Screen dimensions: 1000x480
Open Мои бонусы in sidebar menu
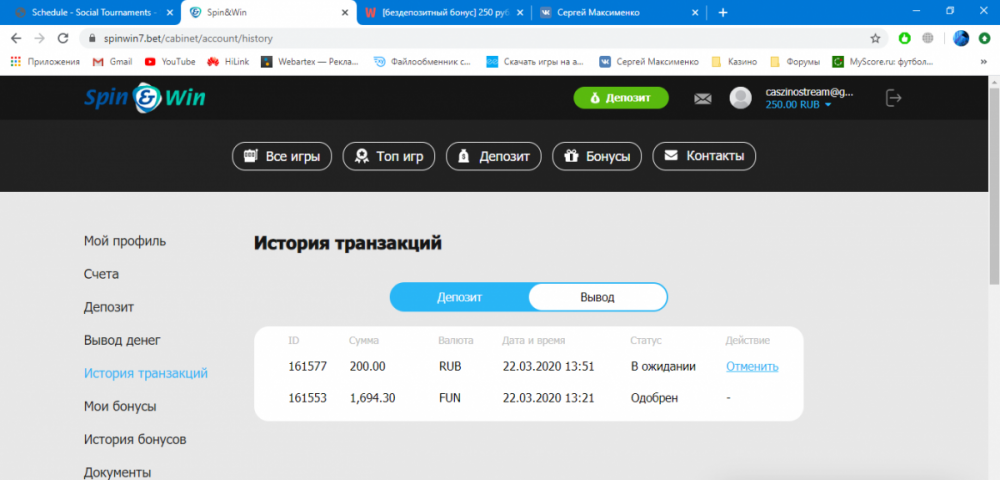click(x=120, y=406)
